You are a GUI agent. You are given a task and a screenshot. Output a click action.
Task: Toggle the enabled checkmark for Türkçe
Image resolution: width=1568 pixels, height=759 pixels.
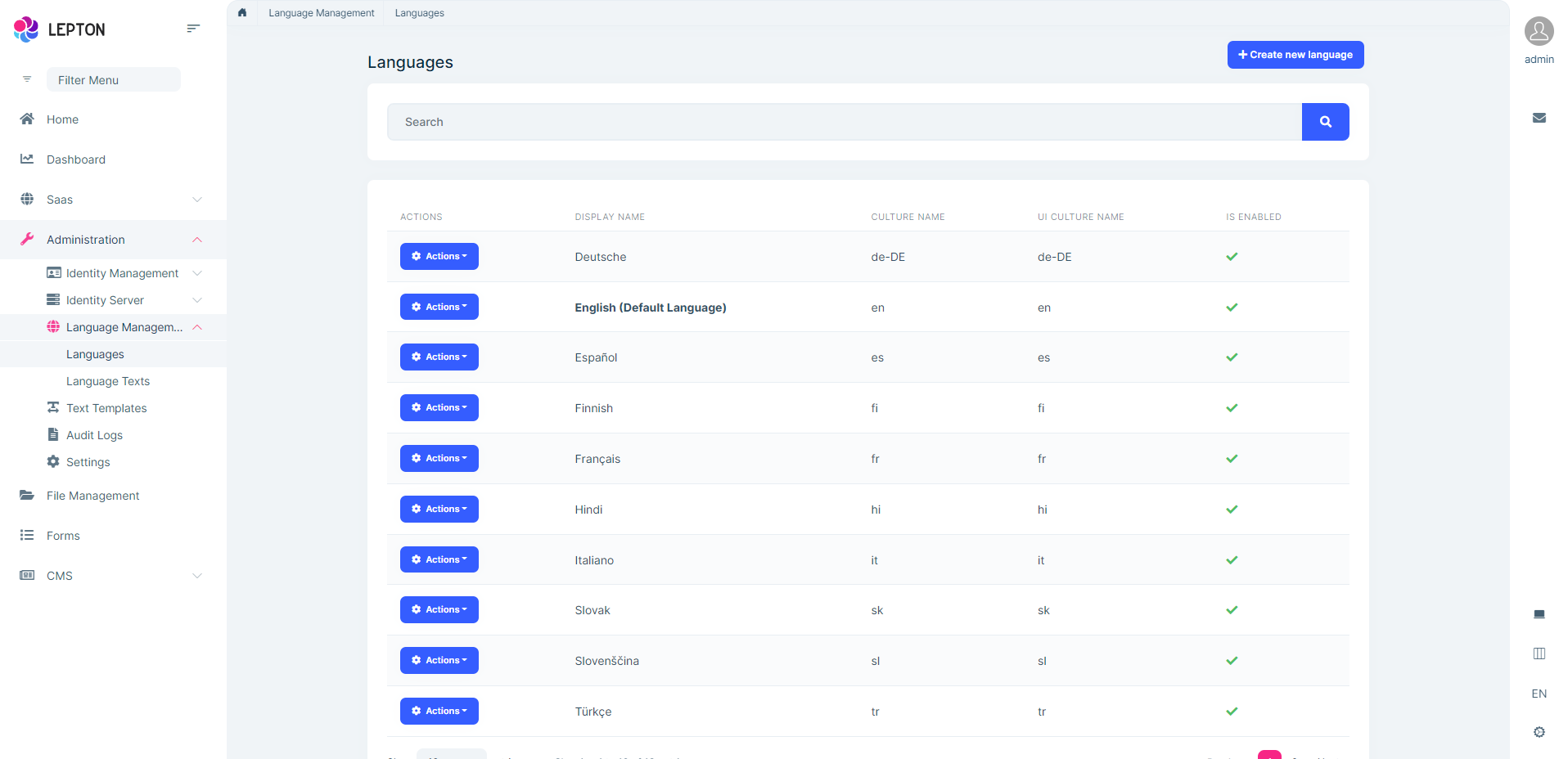click(1231, 712)
